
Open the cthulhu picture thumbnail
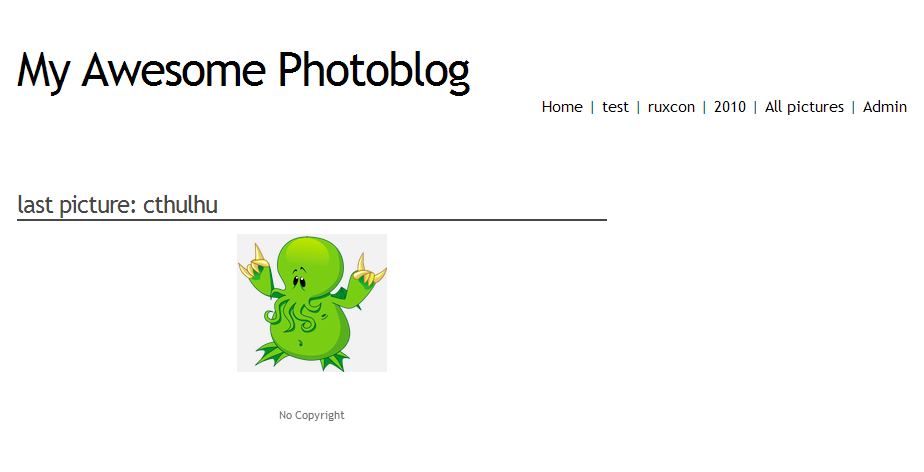(x=312, y=303)
